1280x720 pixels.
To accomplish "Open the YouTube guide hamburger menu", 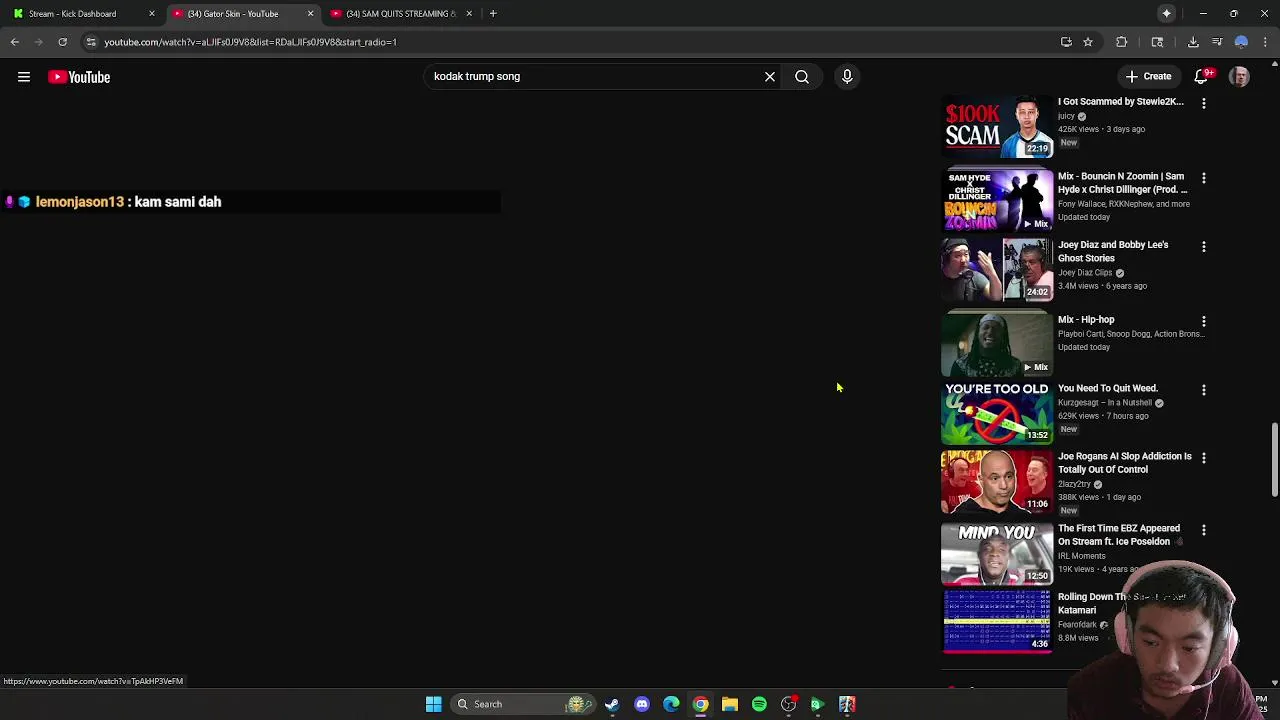I will 24,77.
